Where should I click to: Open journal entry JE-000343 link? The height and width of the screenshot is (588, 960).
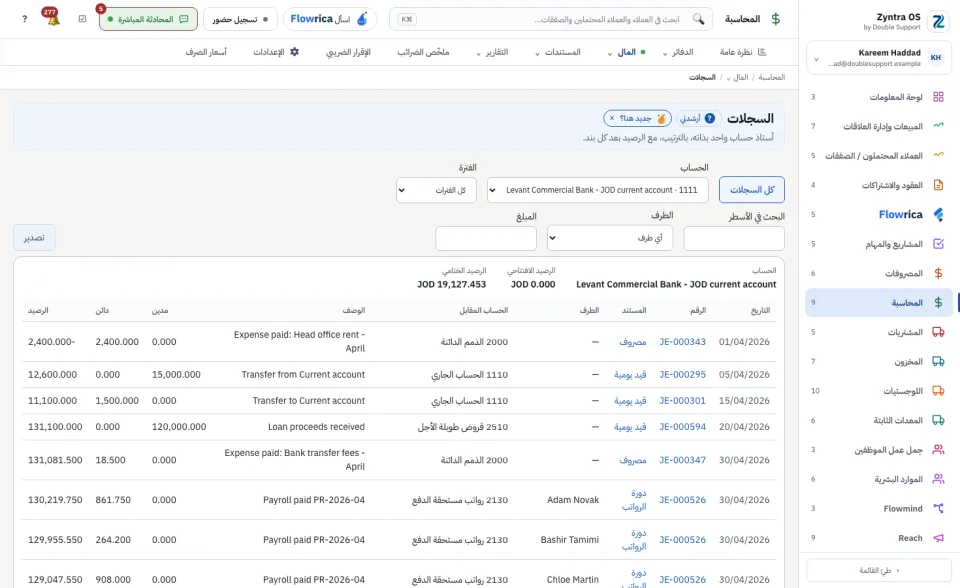(682, 342)
